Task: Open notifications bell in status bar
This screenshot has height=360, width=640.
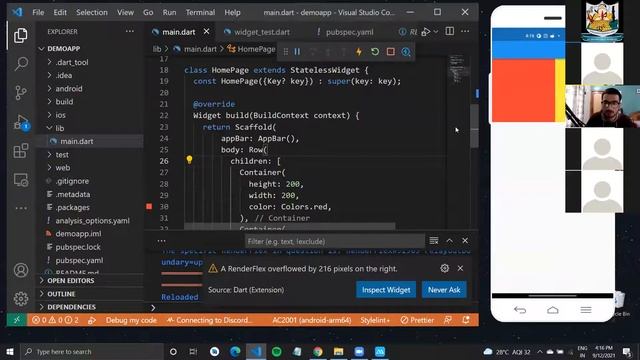Action: click(x=466, y=320)
